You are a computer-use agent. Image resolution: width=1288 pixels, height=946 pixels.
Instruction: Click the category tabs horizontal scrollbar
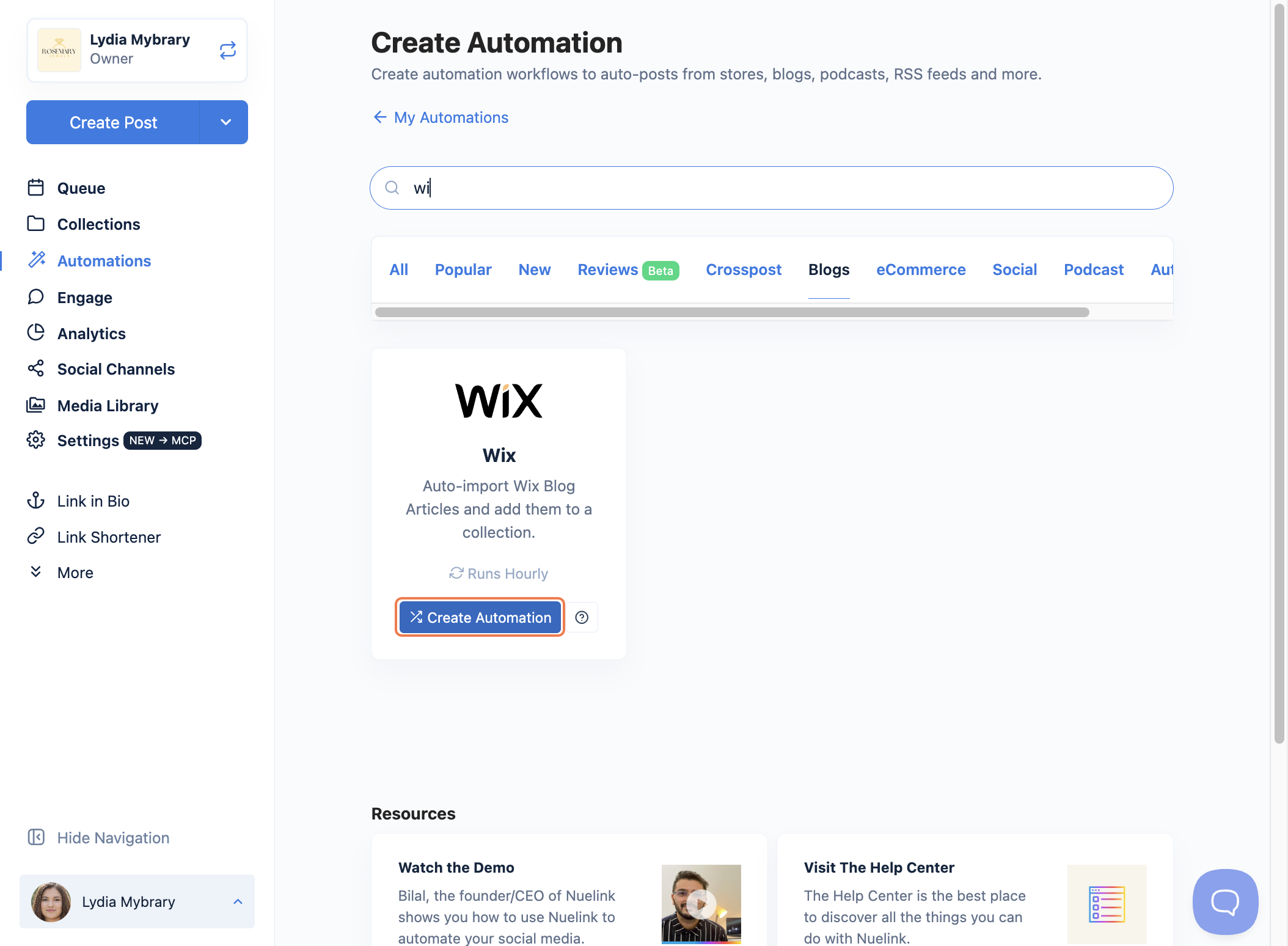(732, 312)
